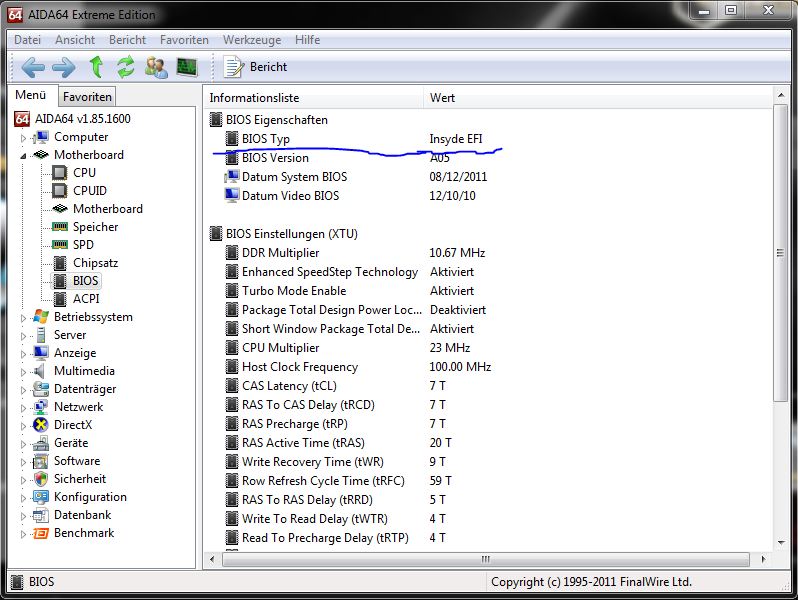Select the DirectX yellow X icon

point(41,425)
